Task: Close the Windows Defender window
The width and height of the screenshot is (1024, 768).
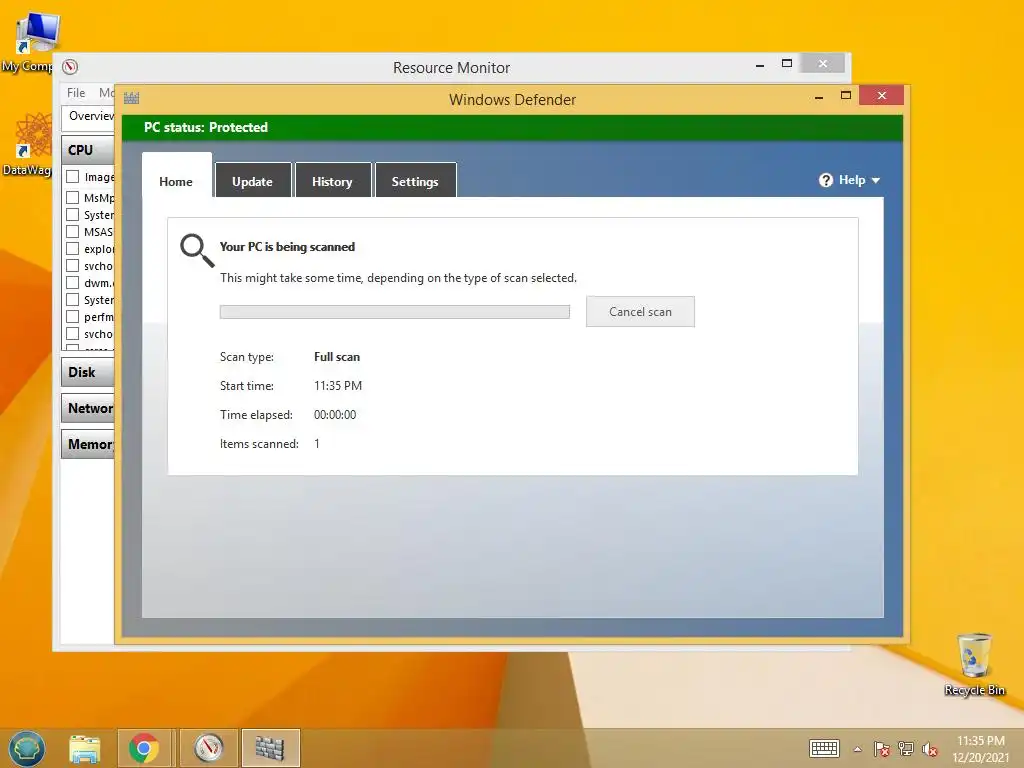Action: [882, 95]
